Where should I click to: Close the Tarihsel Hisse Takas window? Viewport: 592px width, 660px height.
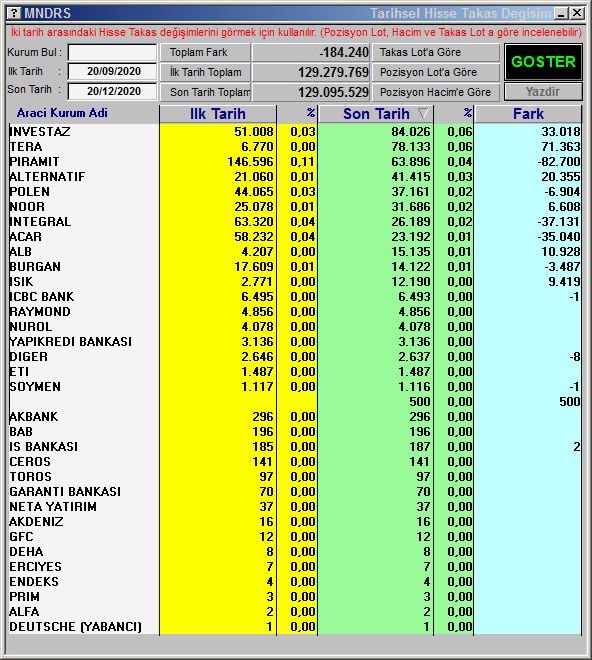pyautogui.click(x=577, y=13)
